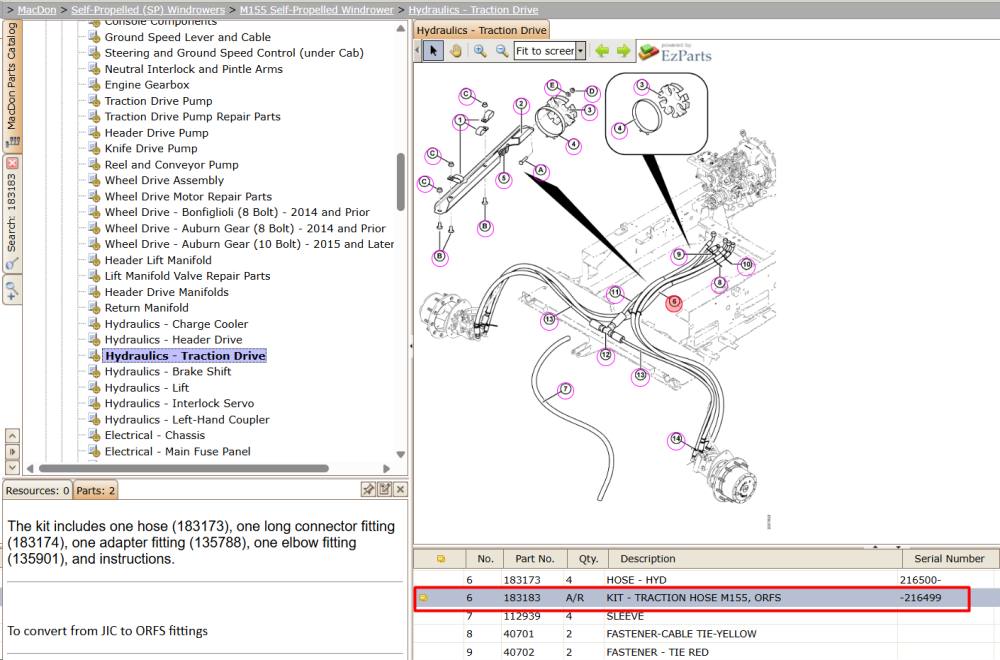Click callout 6 highlighted on the diagram
The height and width of the screenshot is (660, 1000).
674,303
